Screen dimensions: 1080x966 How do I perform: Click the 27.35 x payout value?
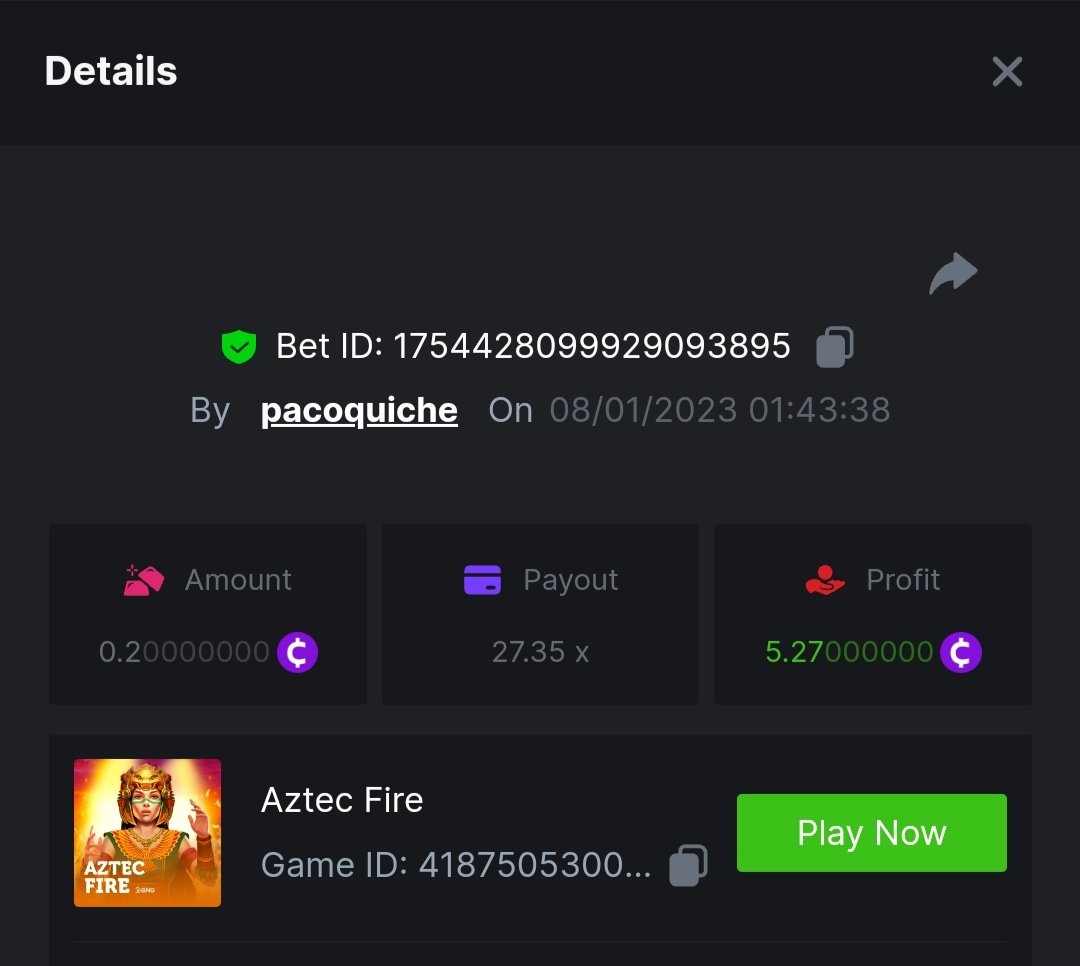pyautogui.click(x=540, y=653)
